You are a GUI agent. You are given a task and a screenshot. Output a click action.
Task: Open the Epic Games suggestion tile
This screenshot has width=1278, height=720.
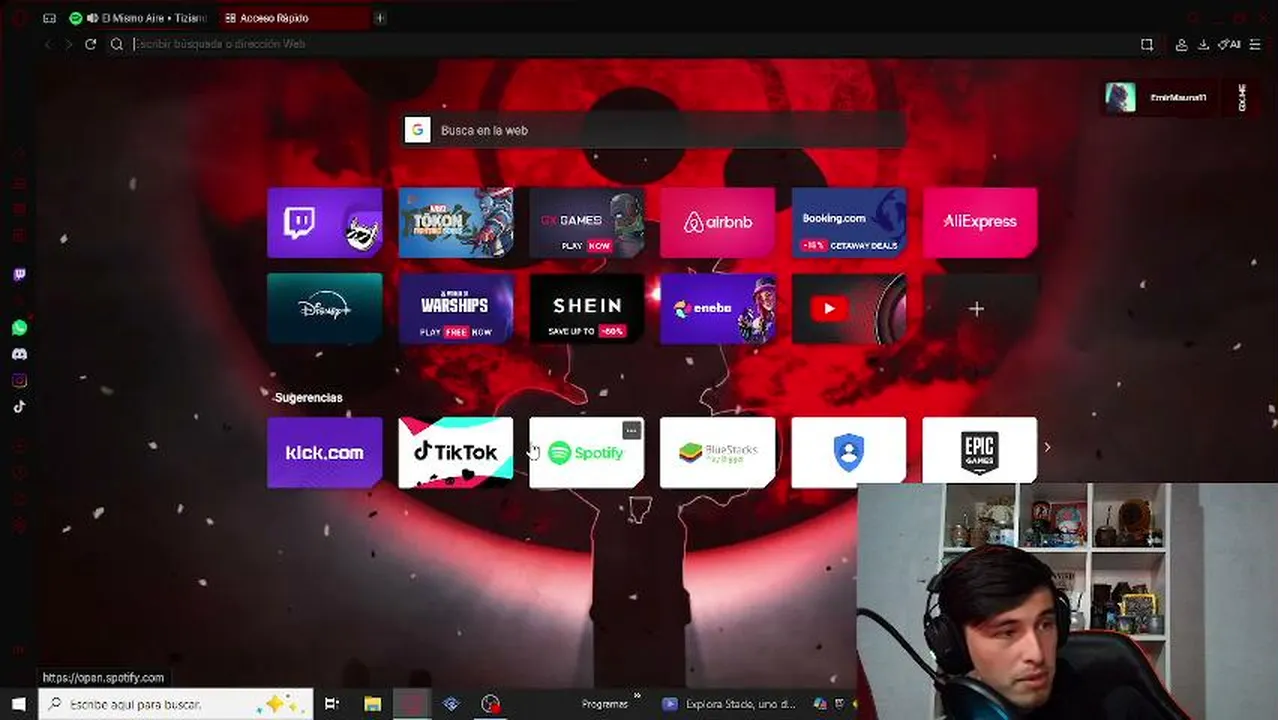(x=980, y=452)
